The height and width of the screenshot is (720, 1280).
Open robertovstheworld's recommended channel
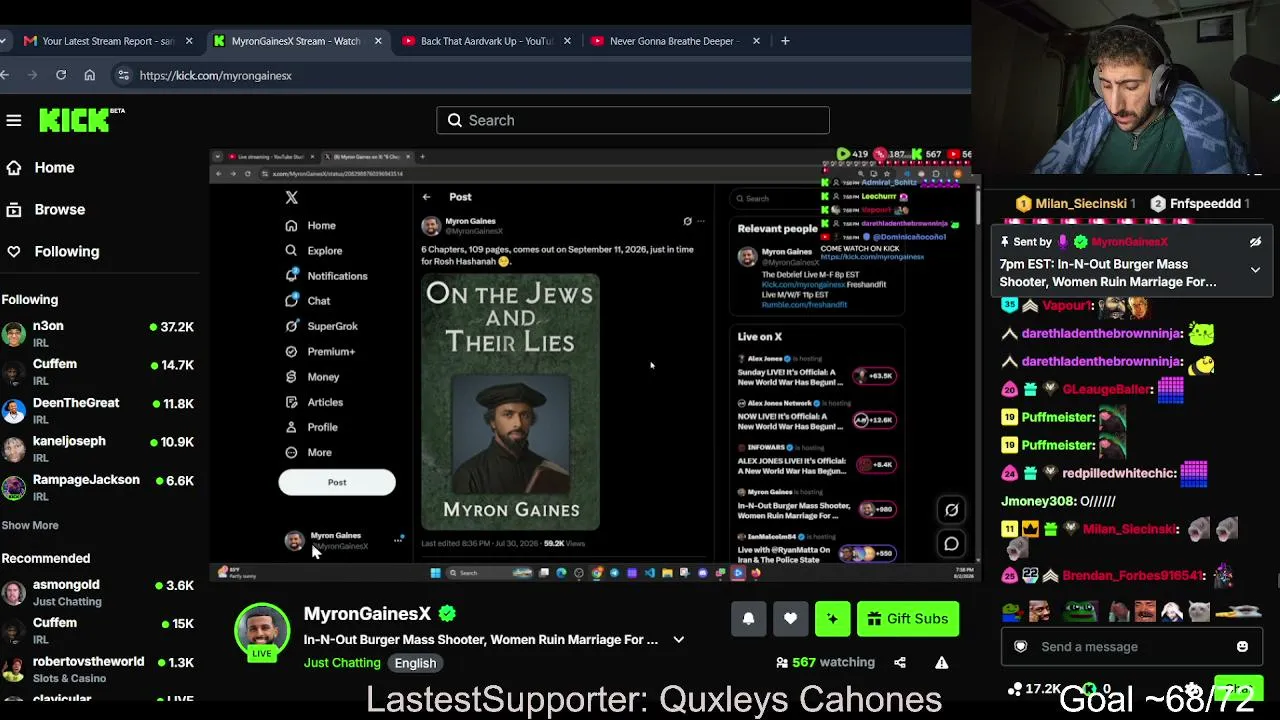[x=100, y=670]
